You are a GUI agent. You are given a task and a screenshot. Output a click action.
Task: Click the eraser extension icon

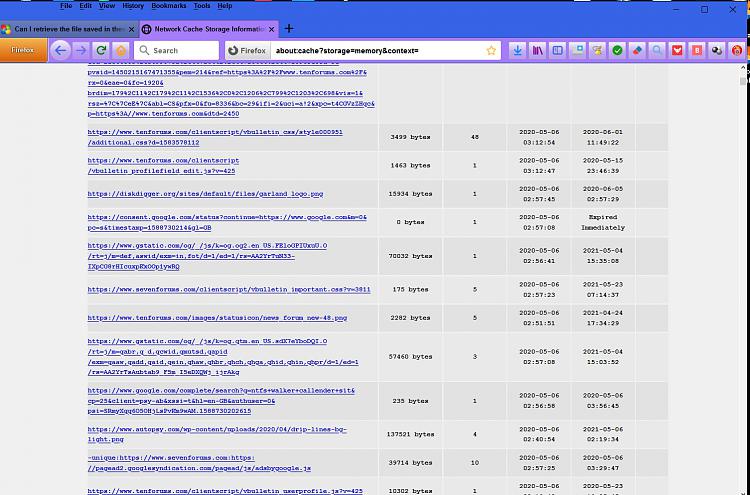637,50
